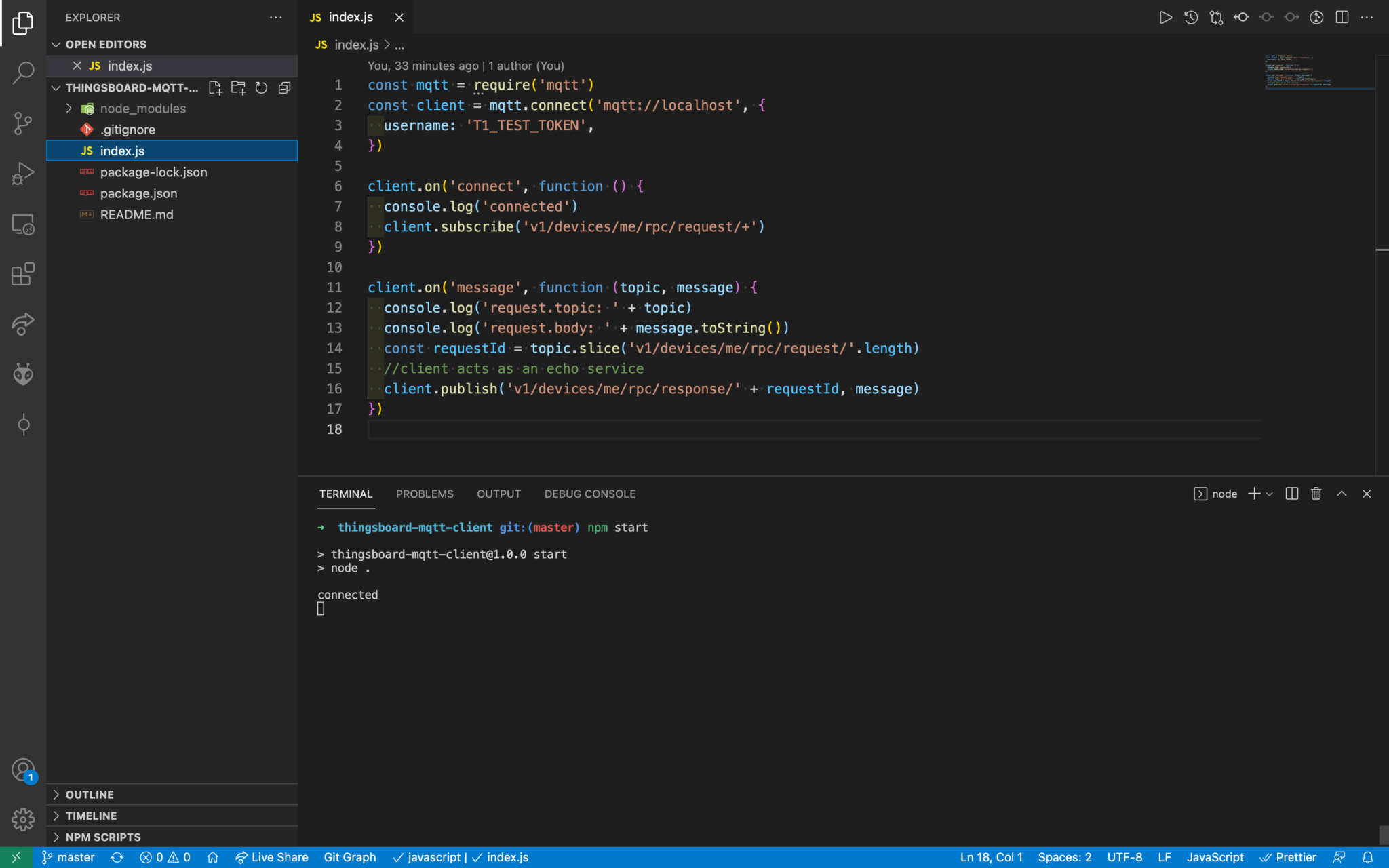Select the Terminal tab
This screenshot has height=868, width=1389.
(346, 494)
